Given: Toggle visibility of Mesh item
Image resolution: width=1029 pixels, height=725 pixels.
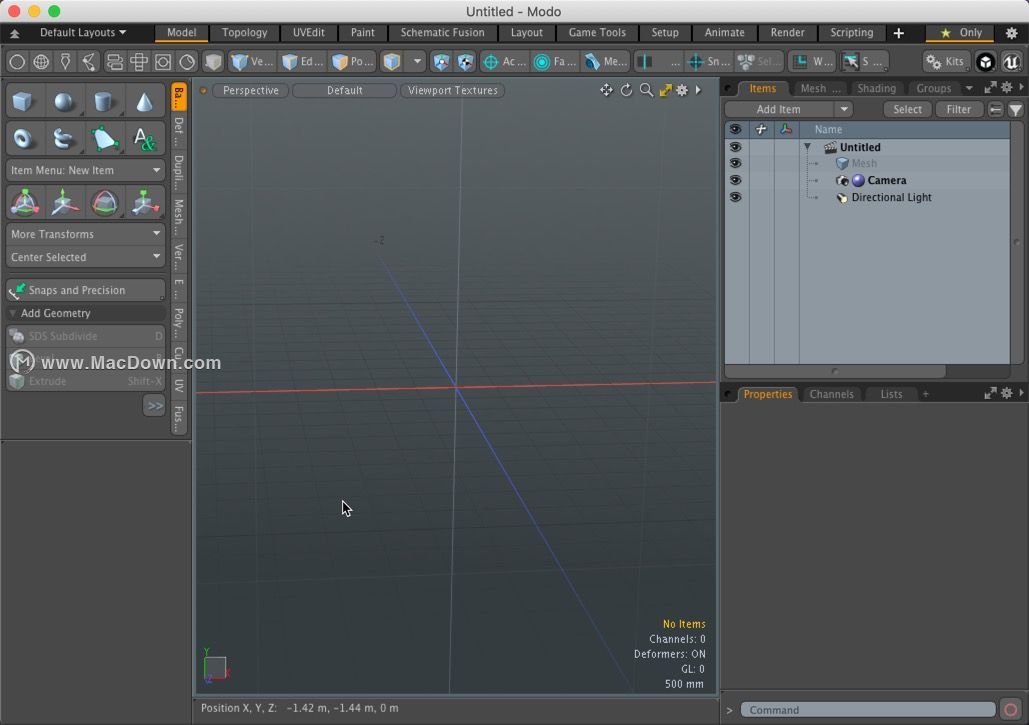Looking at the screenshot, I should [736, 163].
